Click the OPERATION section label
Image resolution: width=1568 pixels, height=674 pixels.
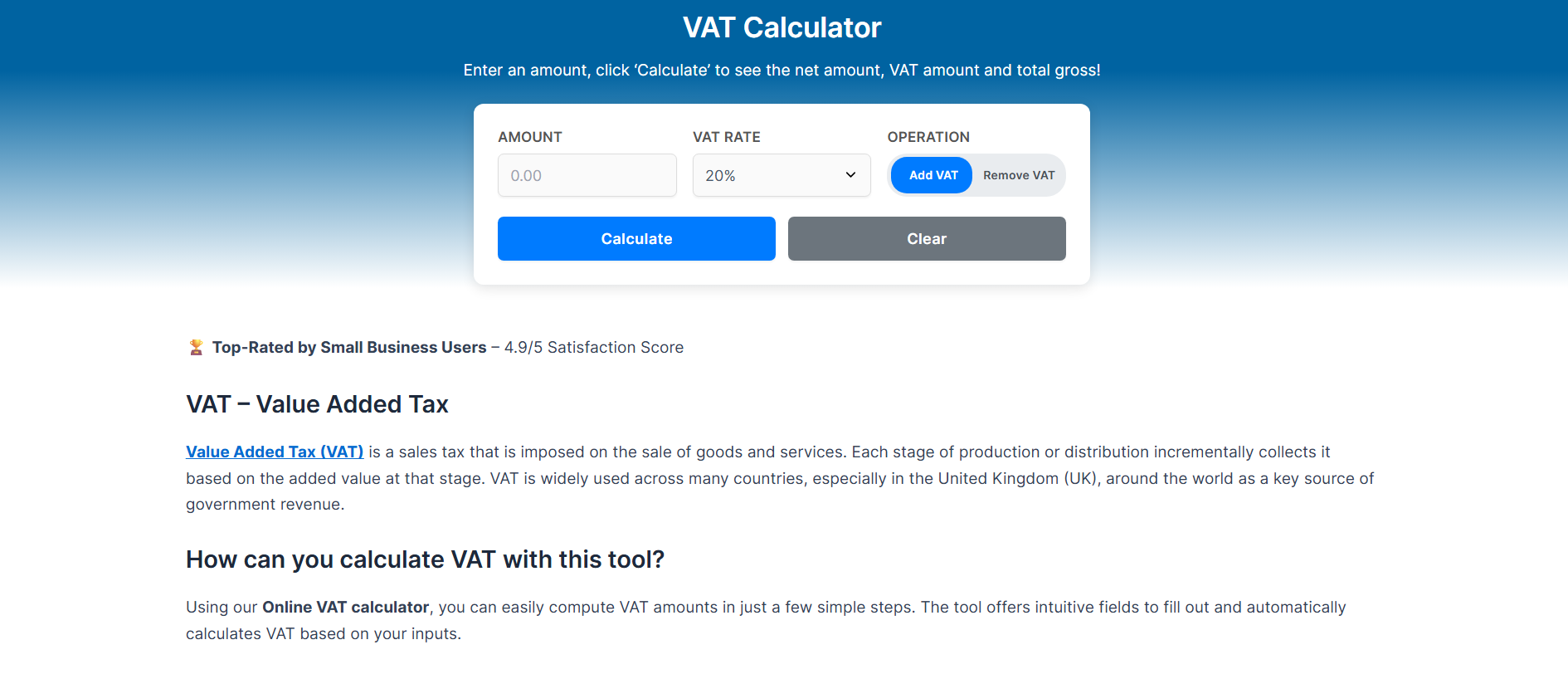928,137
